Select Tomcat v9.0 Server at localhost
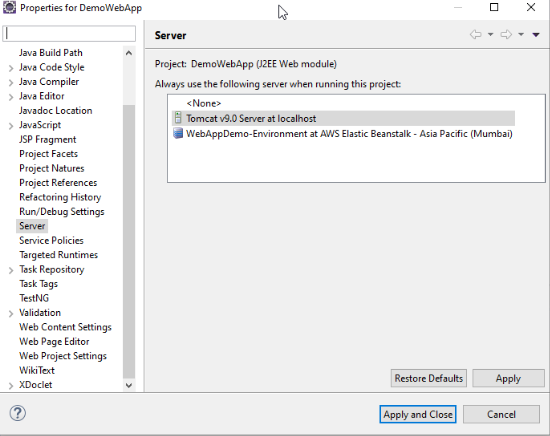 click(x=343, y=118)
